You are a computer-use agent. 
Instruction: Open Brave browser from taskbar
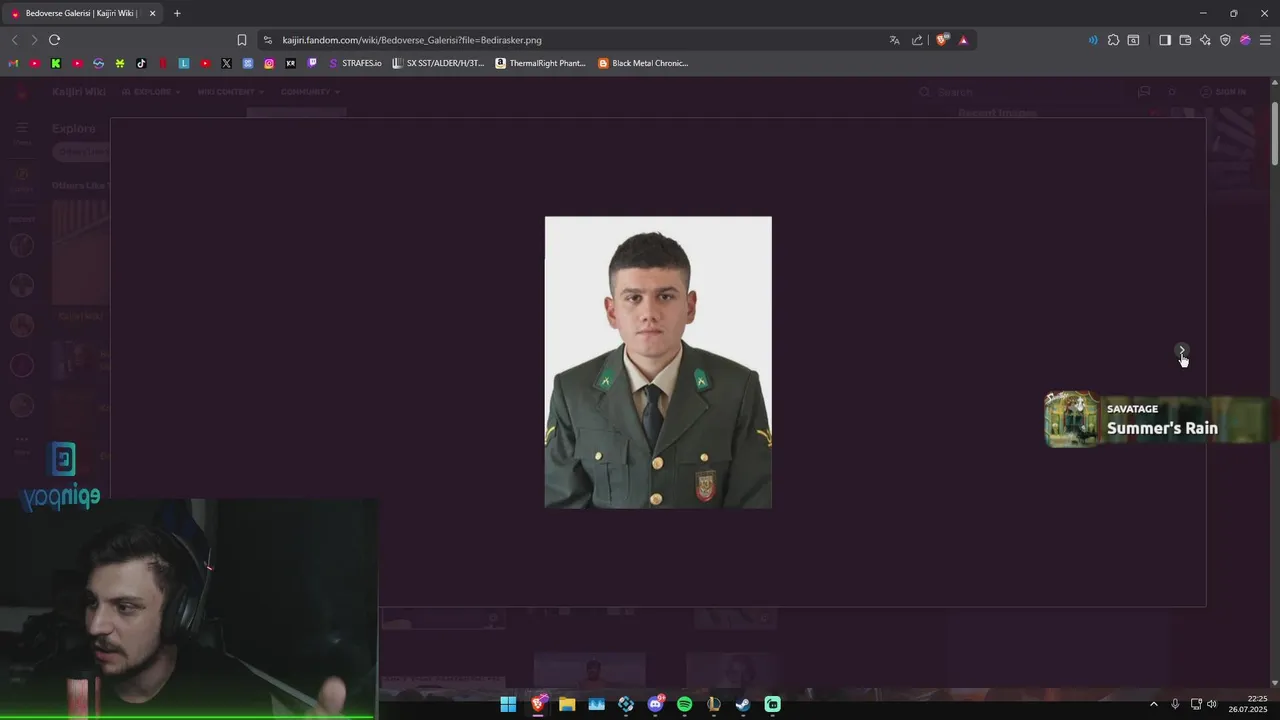(x=538, y=704)
